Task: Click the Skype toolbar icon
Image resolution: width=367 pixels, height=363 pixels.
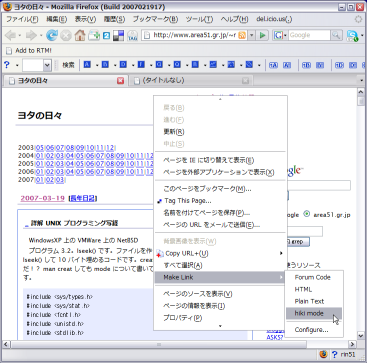Action: pyautogui.click(x=352, y=35)
